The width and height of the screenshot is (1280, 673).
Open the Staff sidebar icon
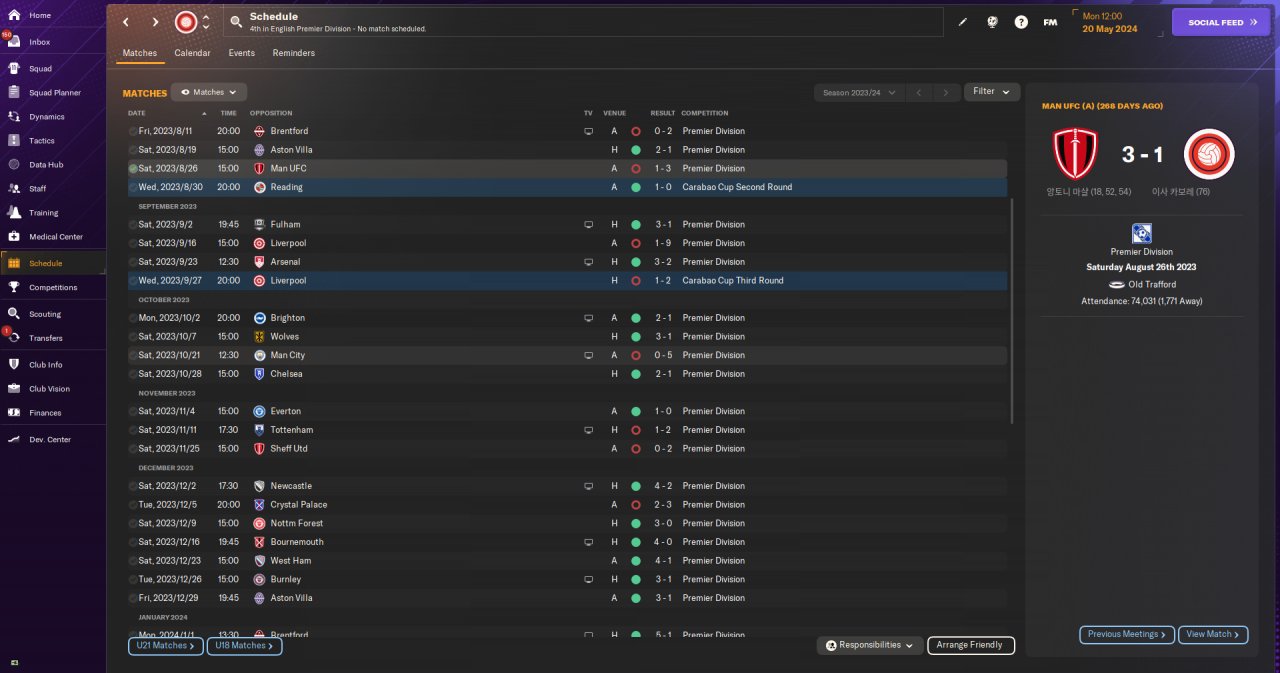(x=14, y=189)
